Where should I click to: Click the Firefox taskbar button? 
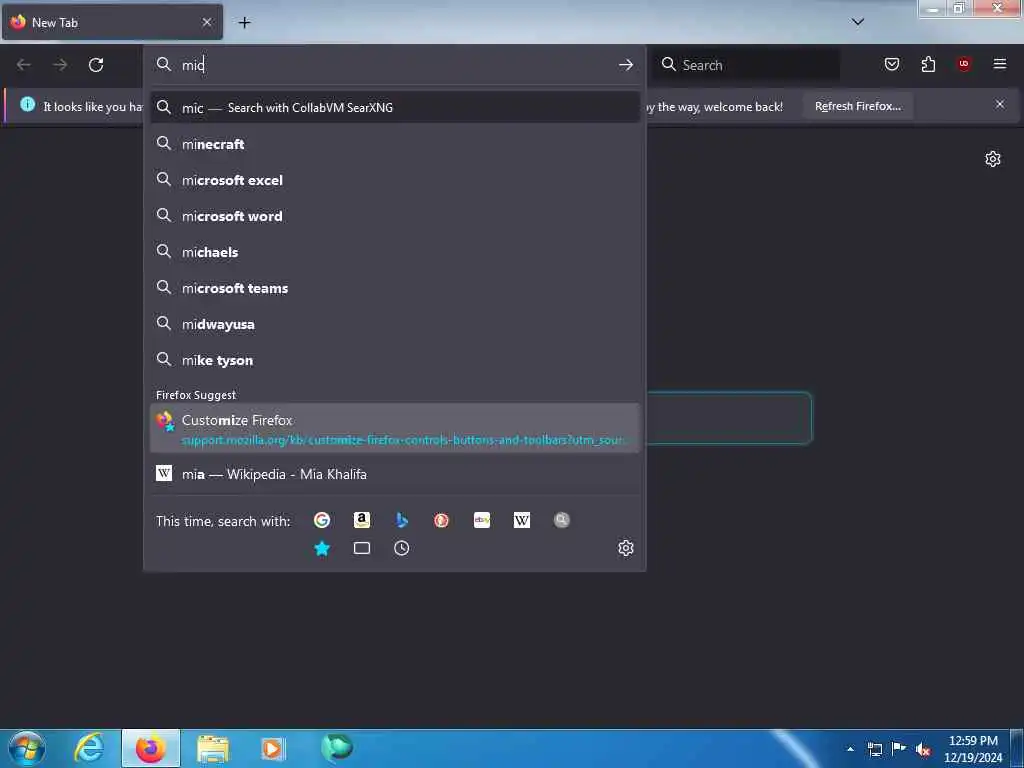coord(150,748)
